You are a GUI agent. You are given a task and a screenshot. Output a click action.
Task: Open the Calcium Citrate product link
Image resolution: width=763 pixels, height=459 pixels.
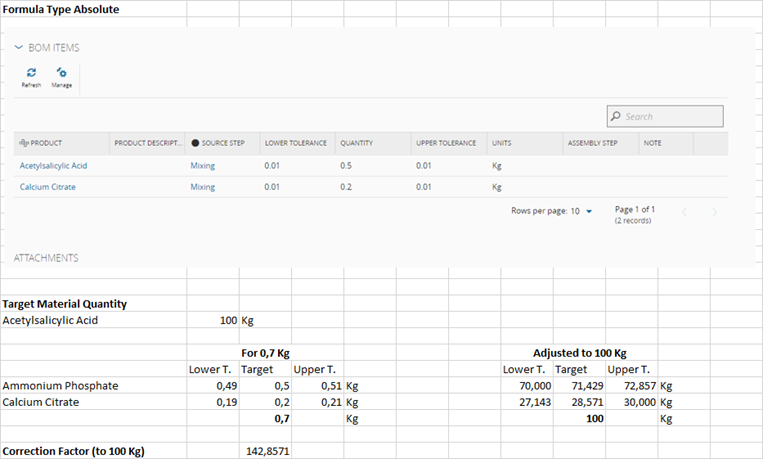tap(48, 187)
